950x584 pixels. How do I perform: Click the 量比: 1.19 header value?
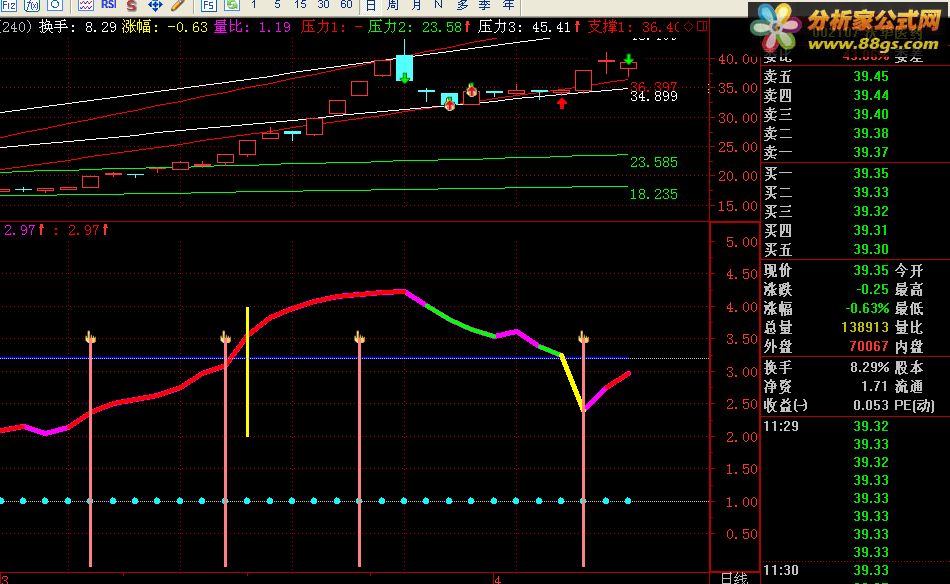[x=252, y=27]
